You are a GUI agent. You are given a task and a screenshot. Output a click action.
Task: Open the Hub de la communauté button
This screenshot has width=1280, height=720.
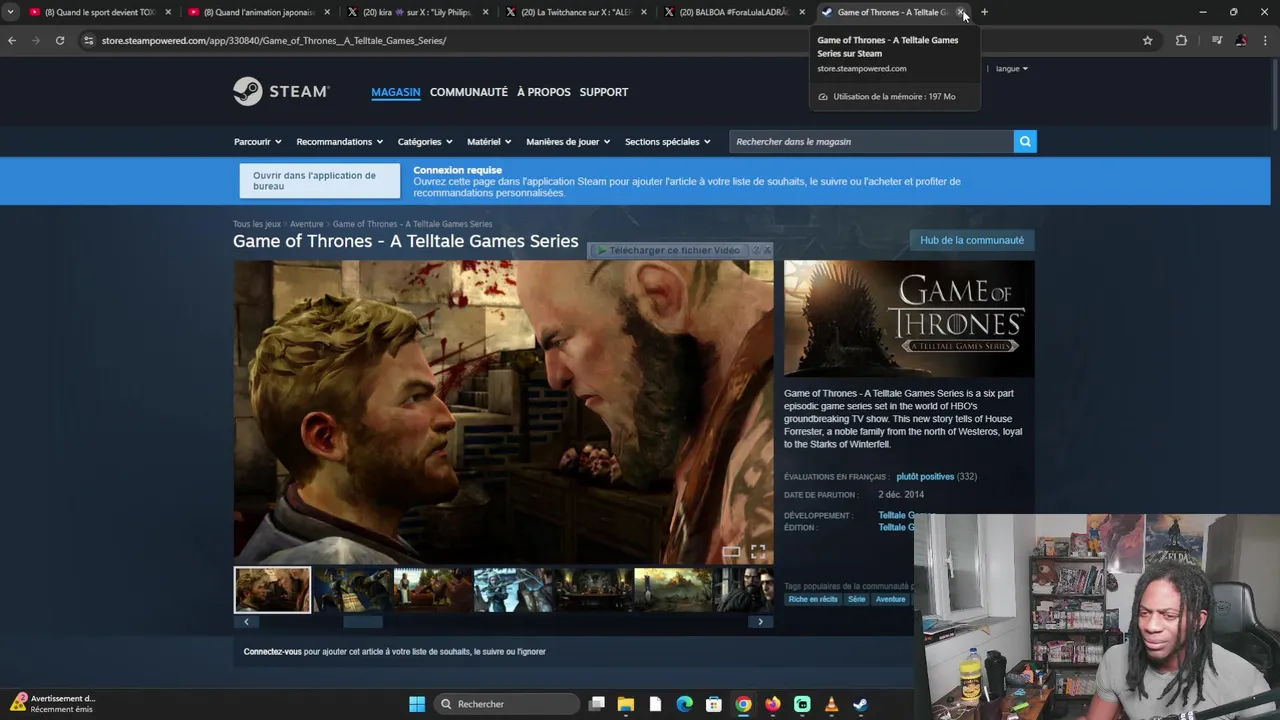tap(972, 240)
